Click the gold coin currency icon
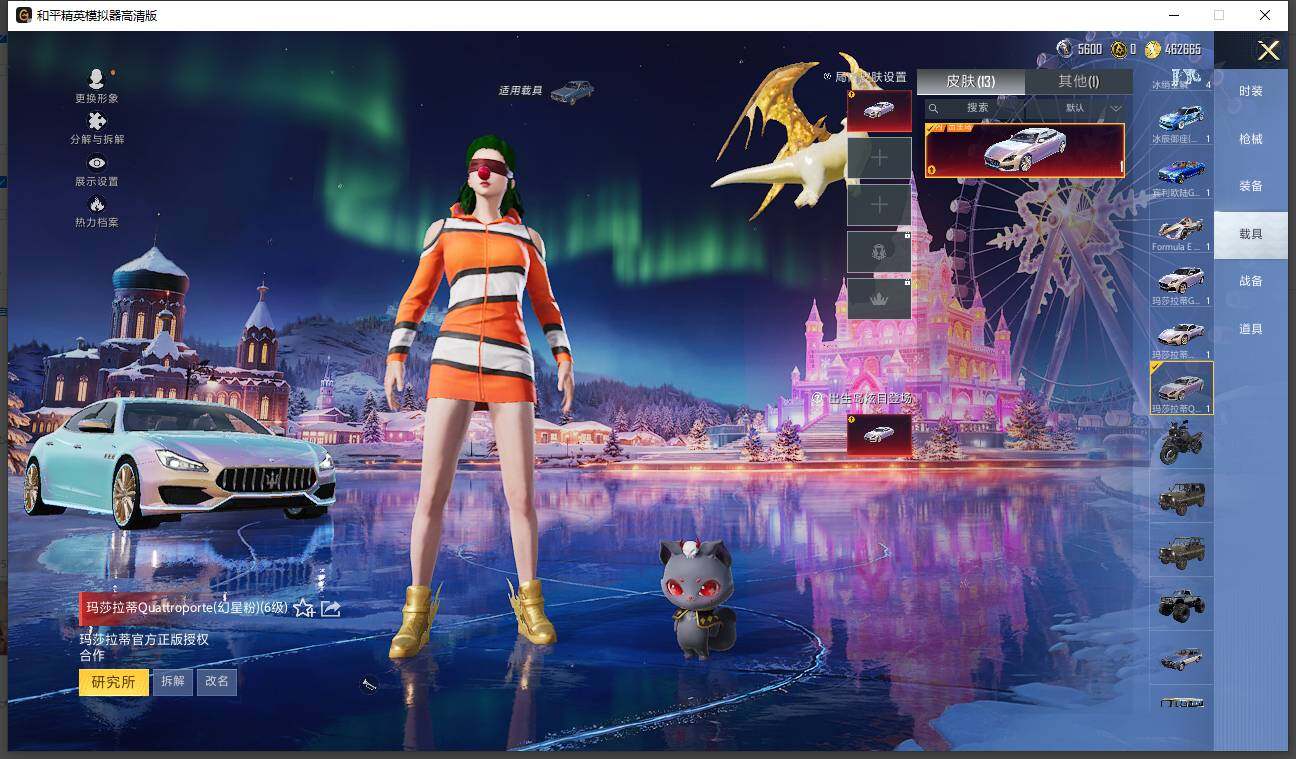1296x759 pixels. (1119, 49)
